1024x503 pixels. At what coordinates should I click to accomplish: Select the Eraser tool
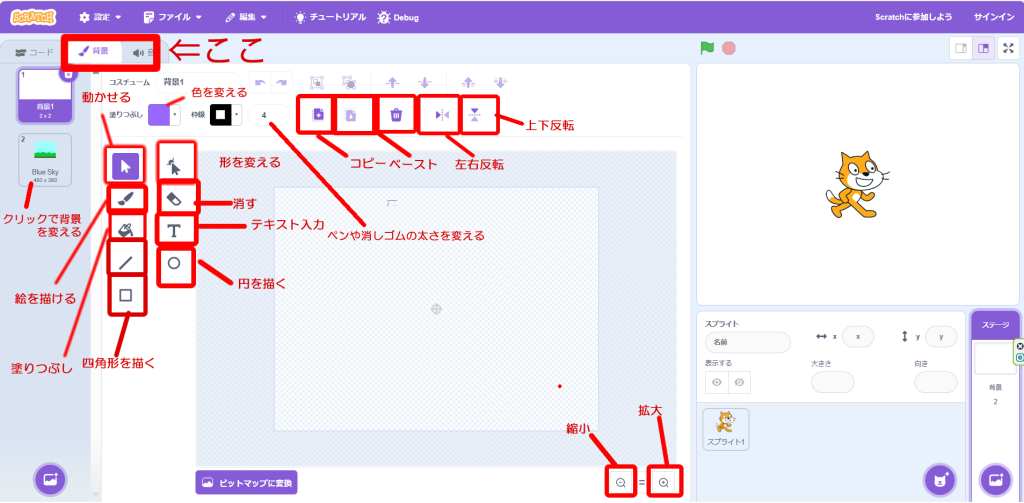(x=175, y=198)
